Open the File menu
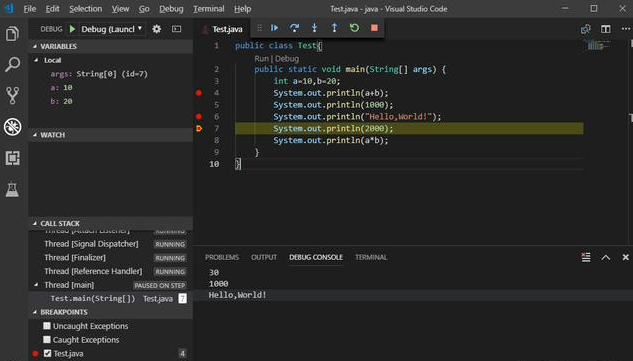The width and height of the screenshot is (633, 361). point(29,9)
